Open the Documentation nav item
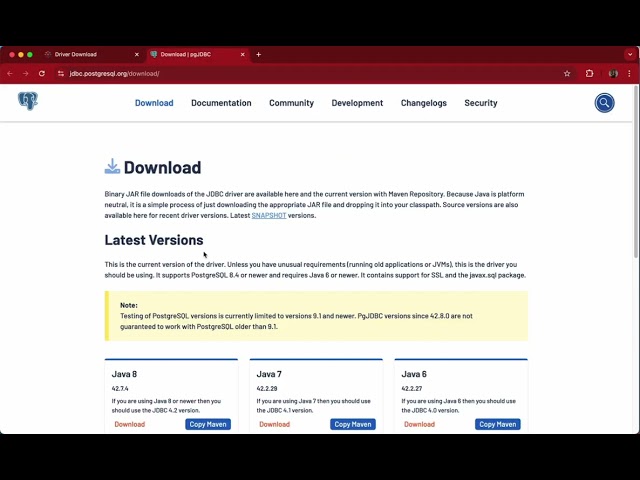Screen dimensions: 640x480 (x=221, y=103)
